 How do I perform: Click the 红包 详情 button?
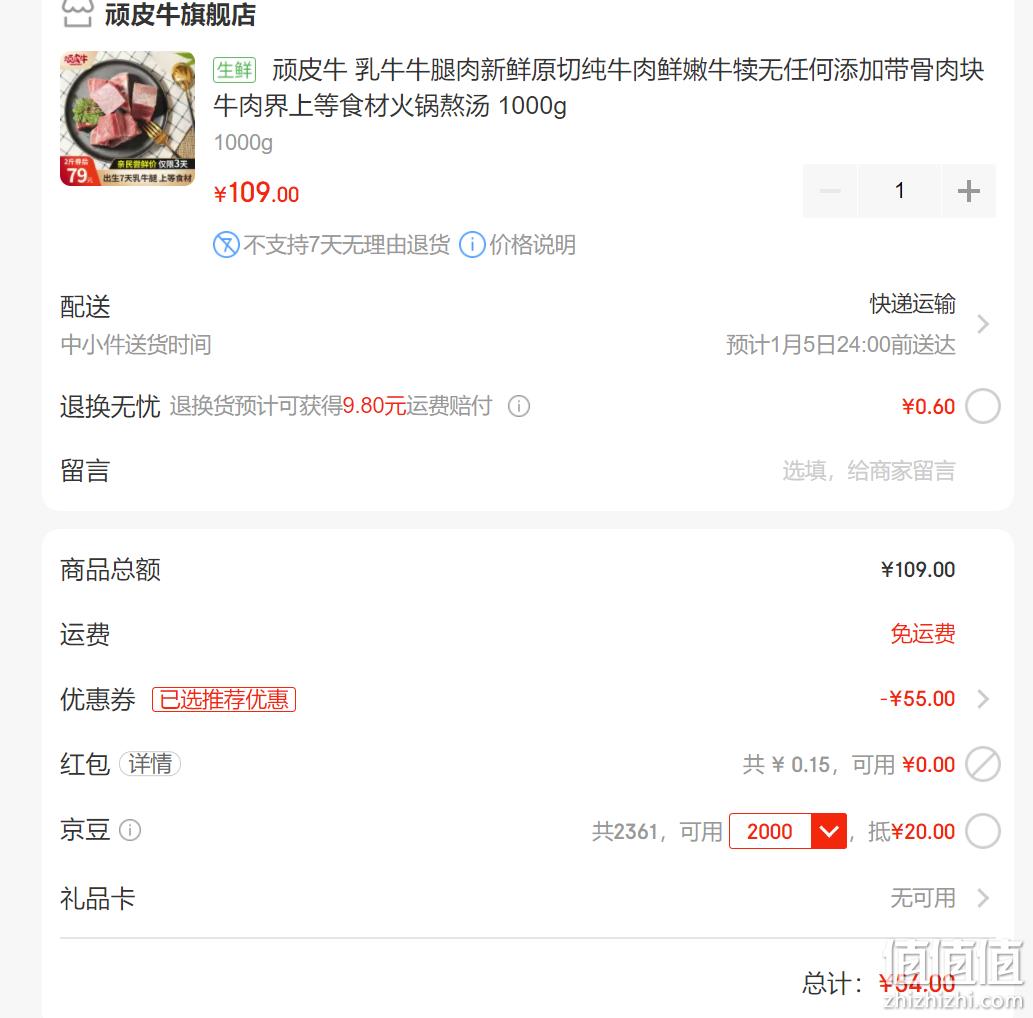click(x=150, y=764)
